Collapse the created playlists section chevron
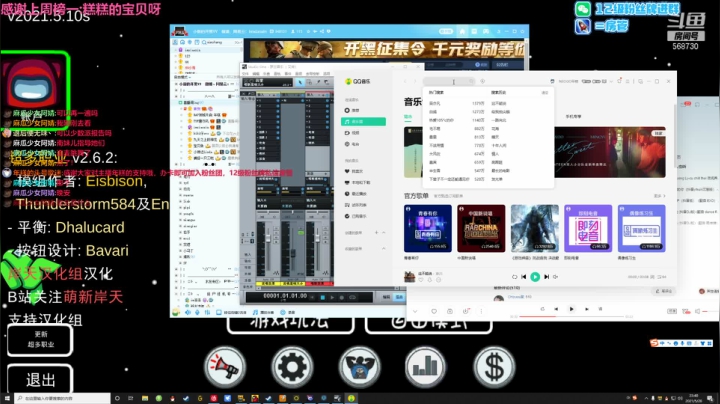Screen dimensions: 720x404 [384, 233]
